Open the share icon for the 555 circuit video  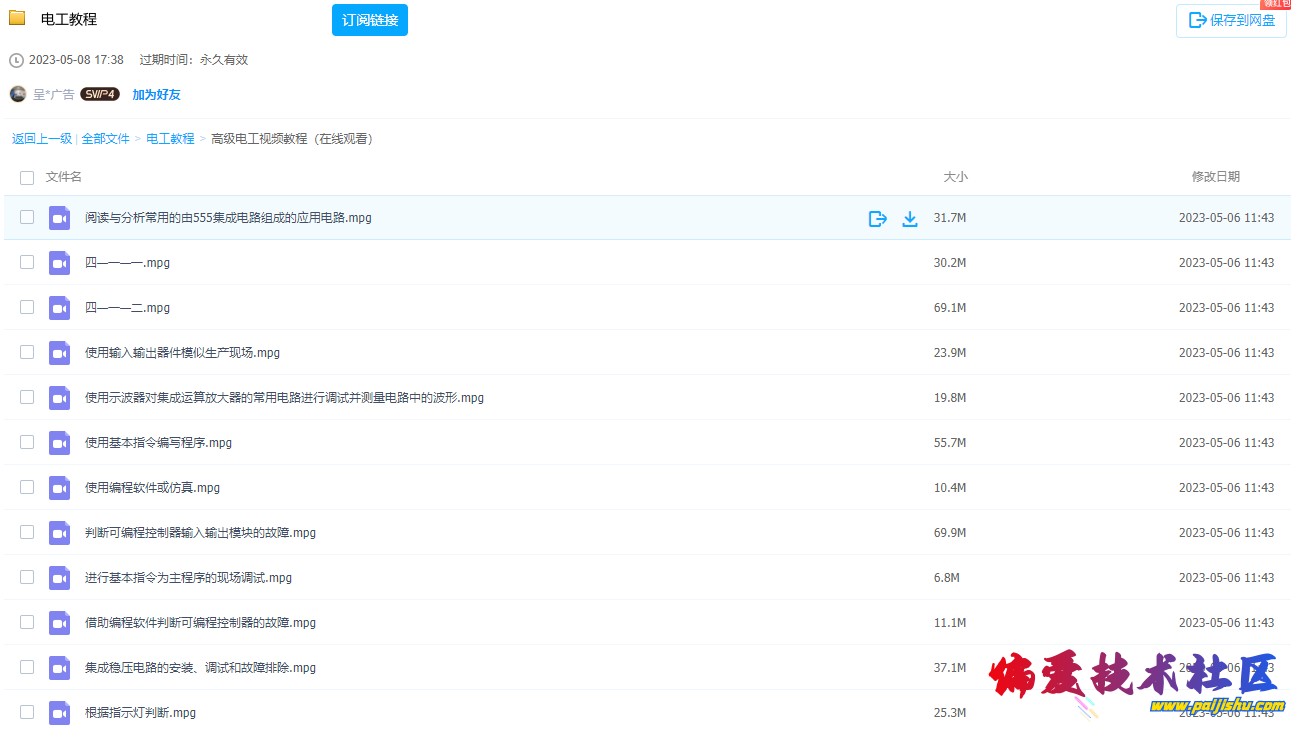(x=877, y=218)
